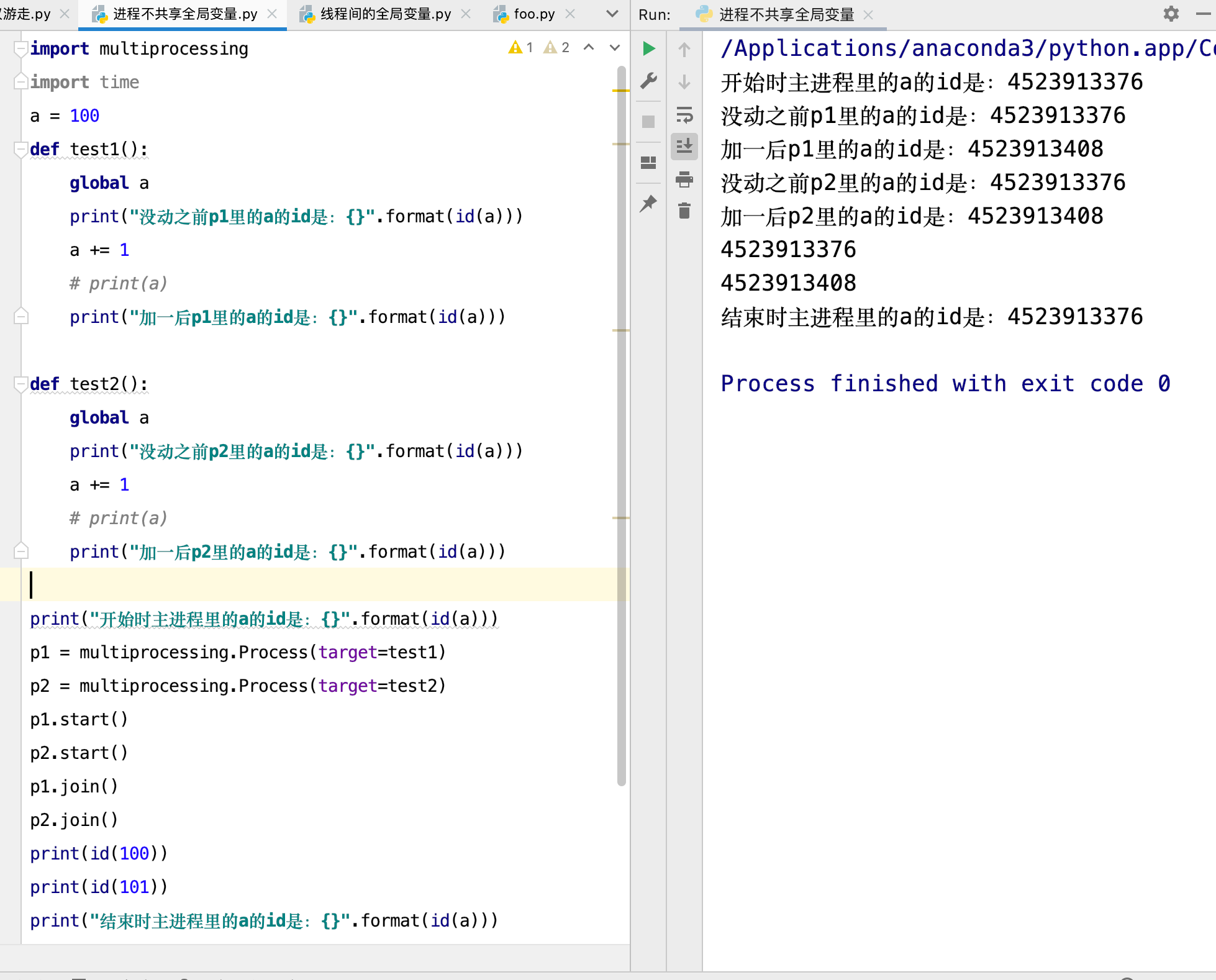
Task: Open Run window settings gear
Action: 1171,14
